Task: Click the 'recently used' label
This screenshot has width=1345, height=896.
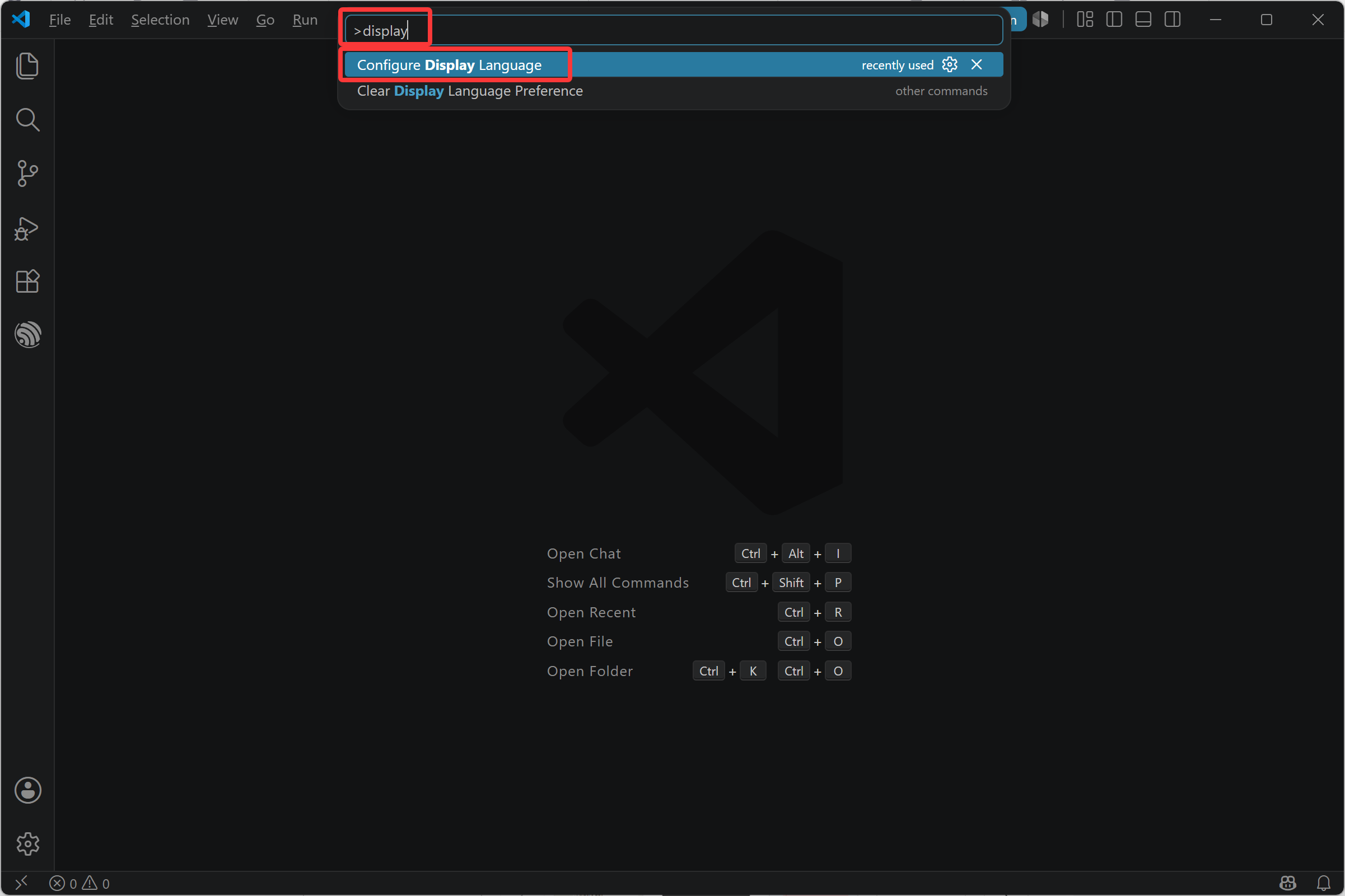Action: [x=898, y=65]
